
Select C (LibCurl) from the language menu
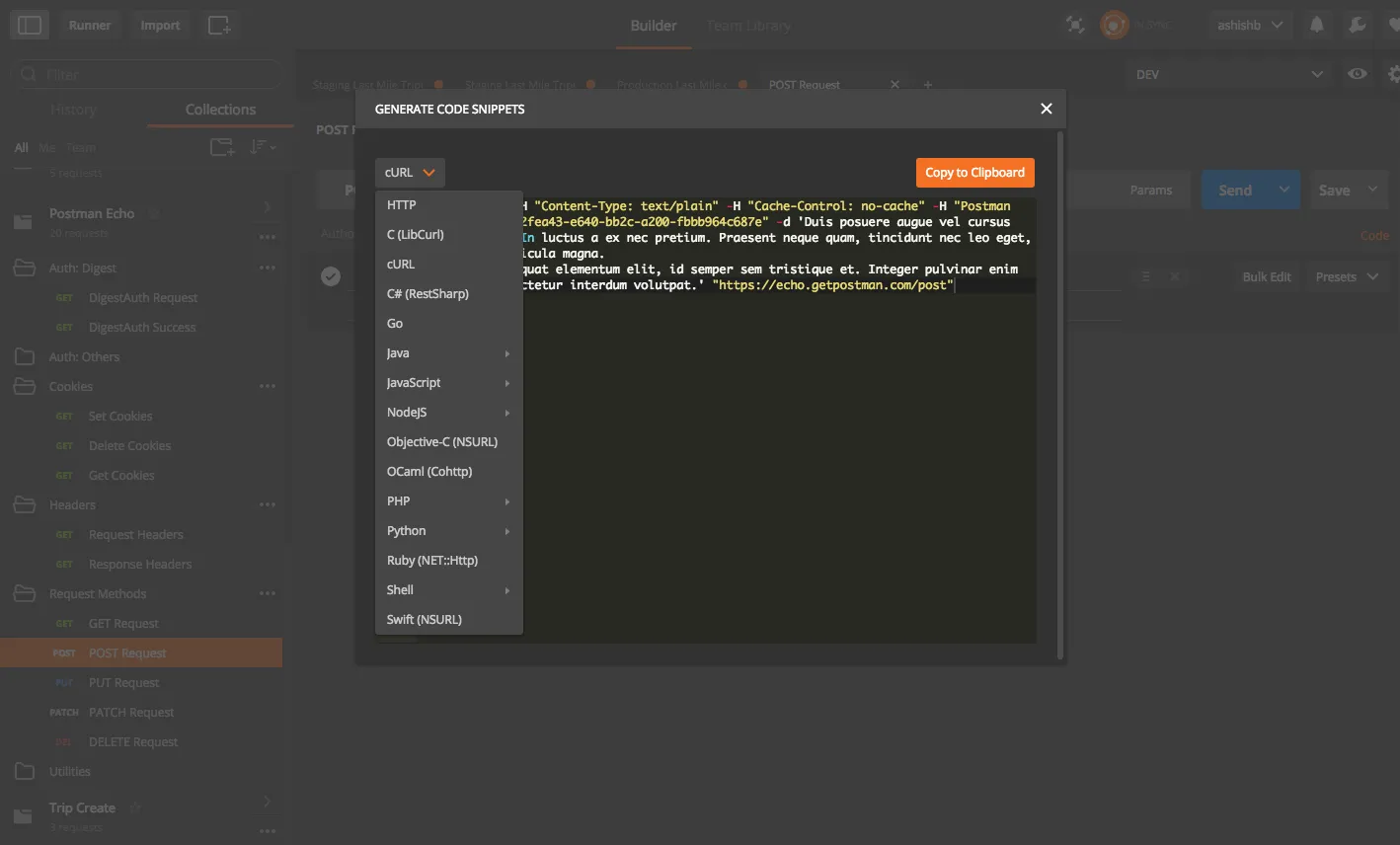click(x=449, y=235)
